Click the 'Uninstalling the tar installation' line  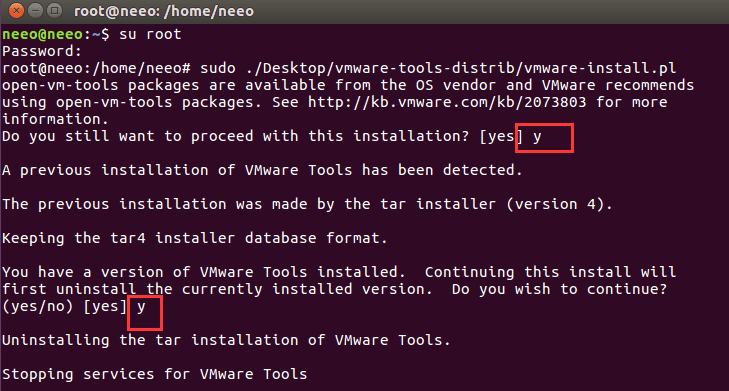click(x=226, y=340)
